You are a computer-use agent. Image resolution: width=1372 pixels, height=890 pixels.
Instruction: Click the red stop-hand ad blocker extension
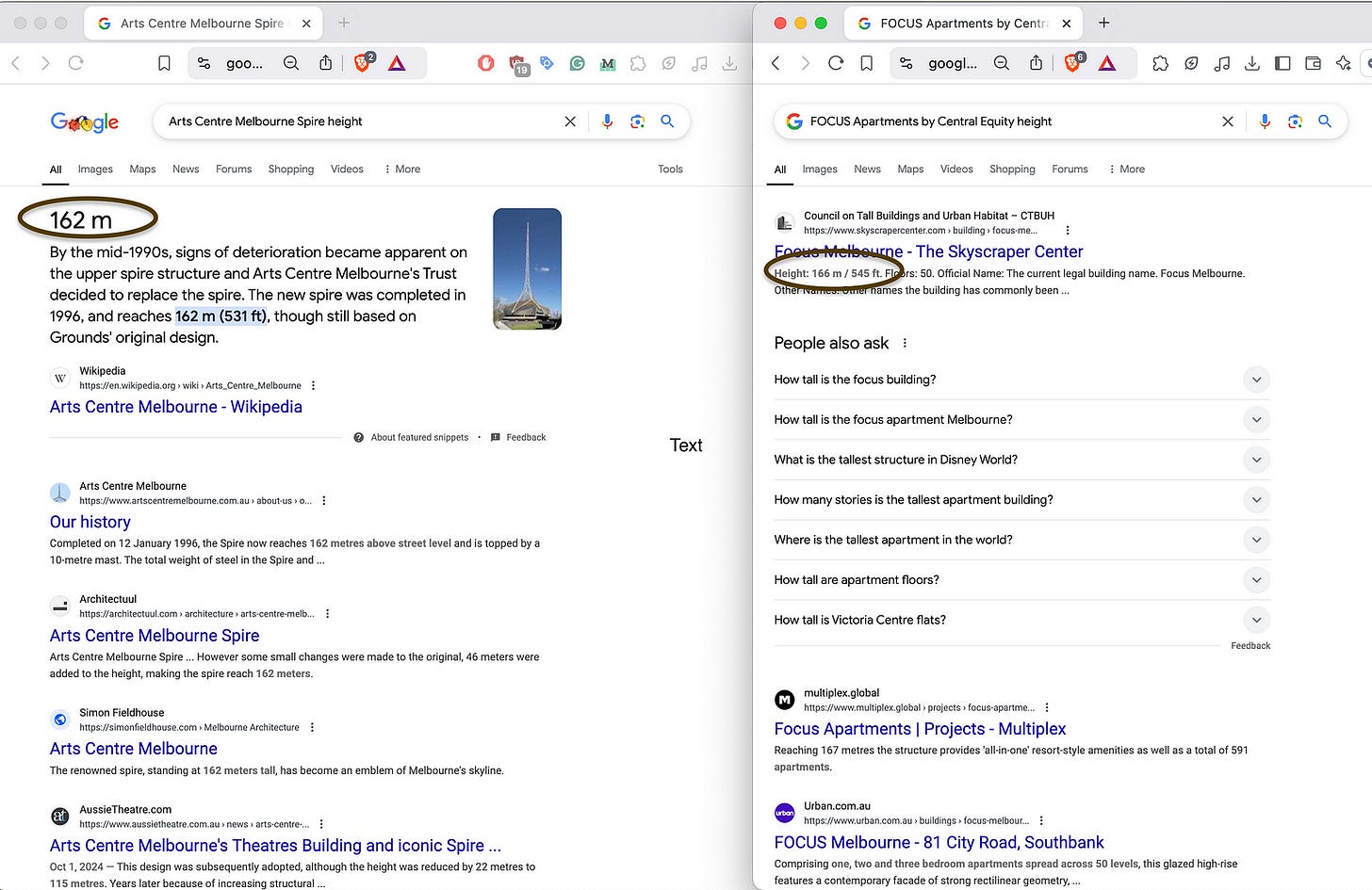pyautogui.click(x=486, y=63)
